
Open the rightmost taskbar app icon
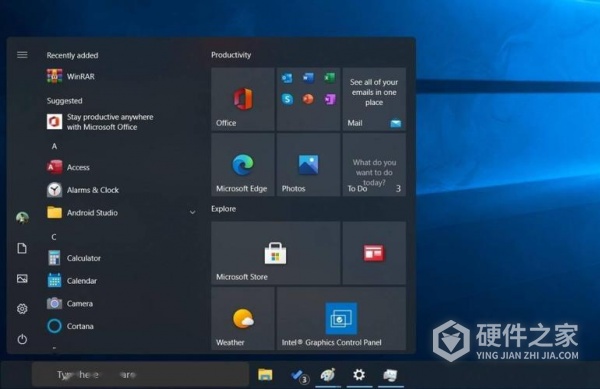pyautogui.click(x=390, y=375)
